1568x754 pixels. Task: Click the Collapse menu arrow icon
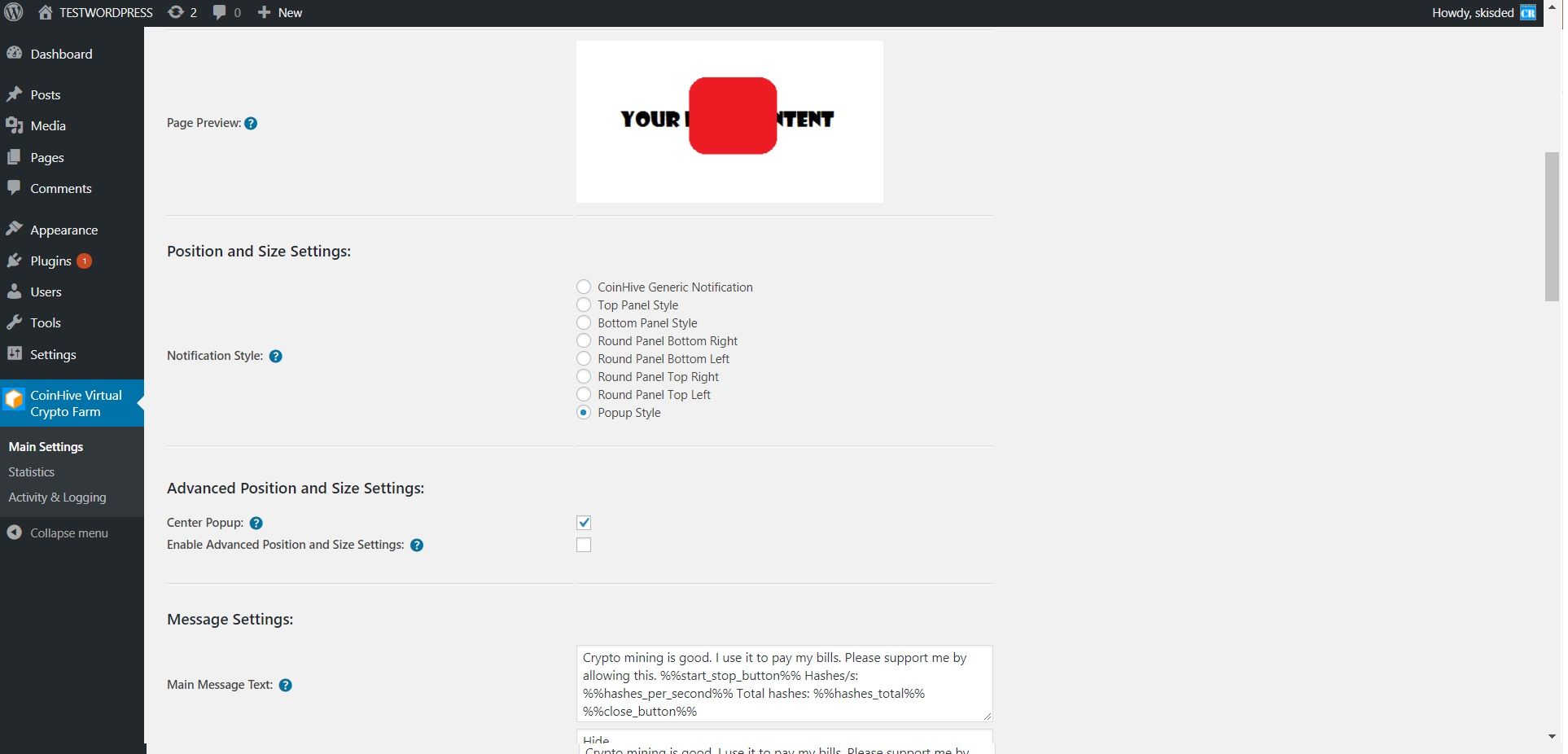point(14,533)
